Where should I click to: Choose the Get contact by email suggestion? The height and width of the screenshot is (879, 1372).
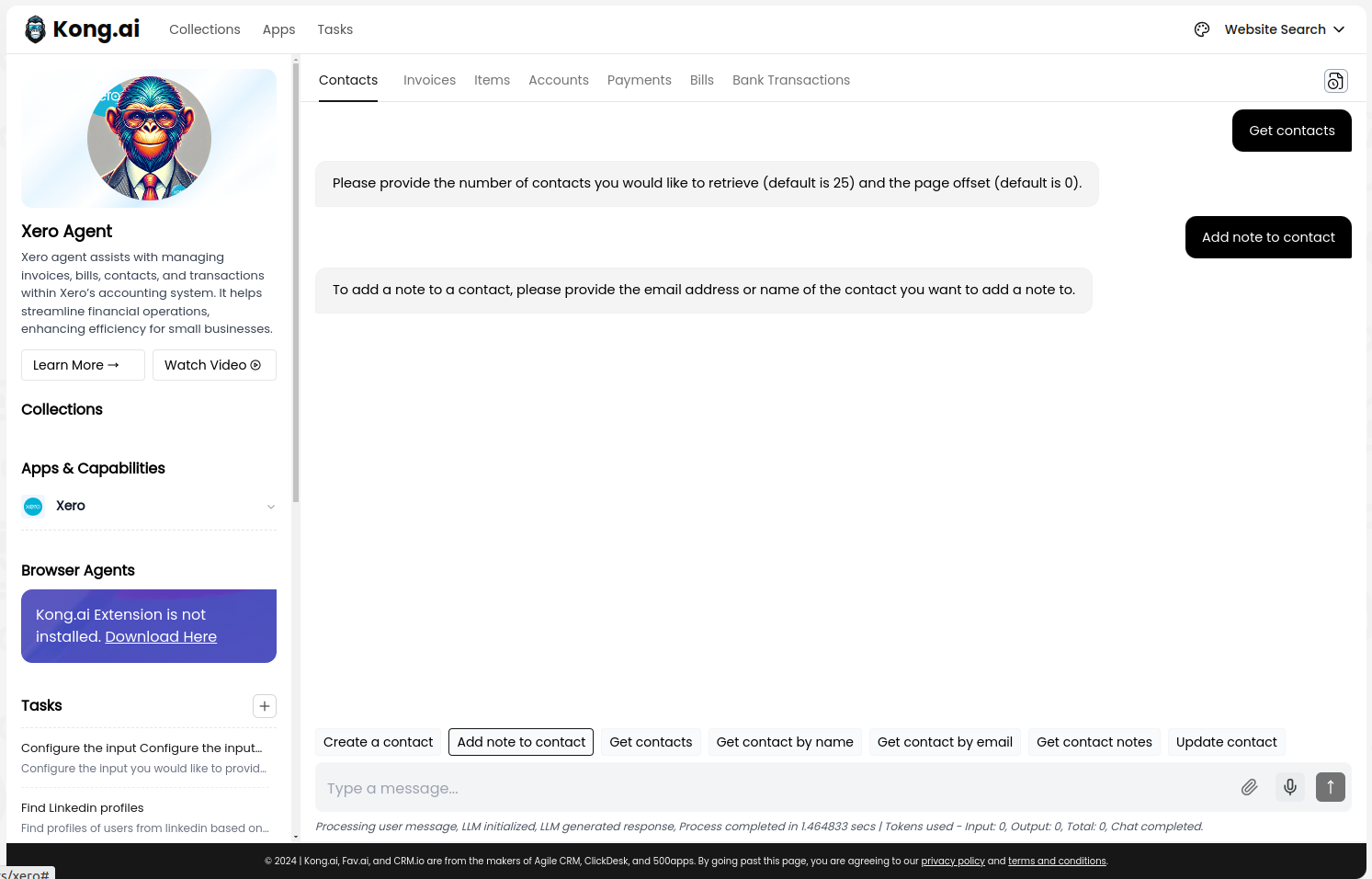click(x=945, y=742)
